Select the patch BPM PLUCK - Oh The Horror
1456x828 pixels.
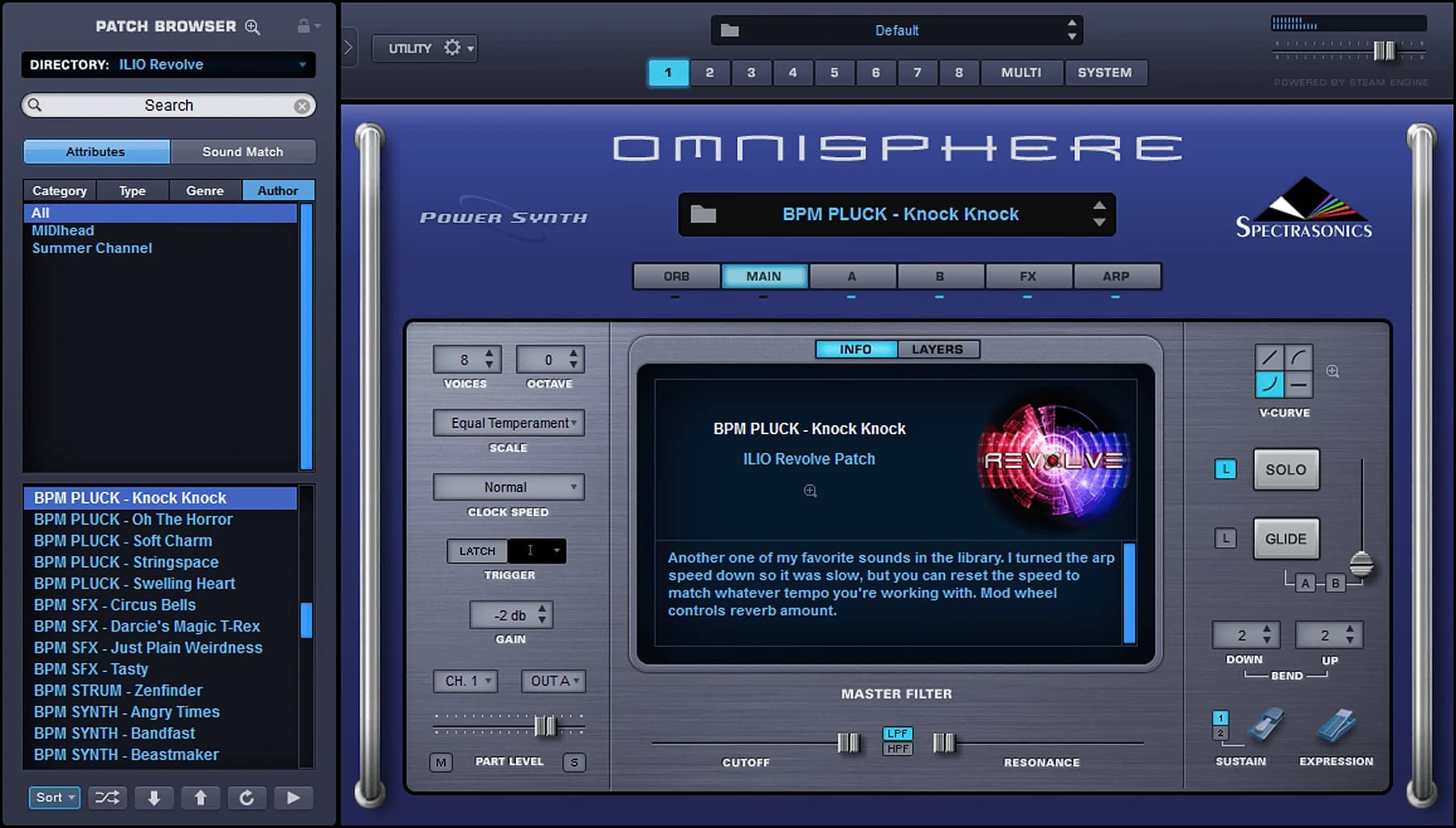coord(133,519)
